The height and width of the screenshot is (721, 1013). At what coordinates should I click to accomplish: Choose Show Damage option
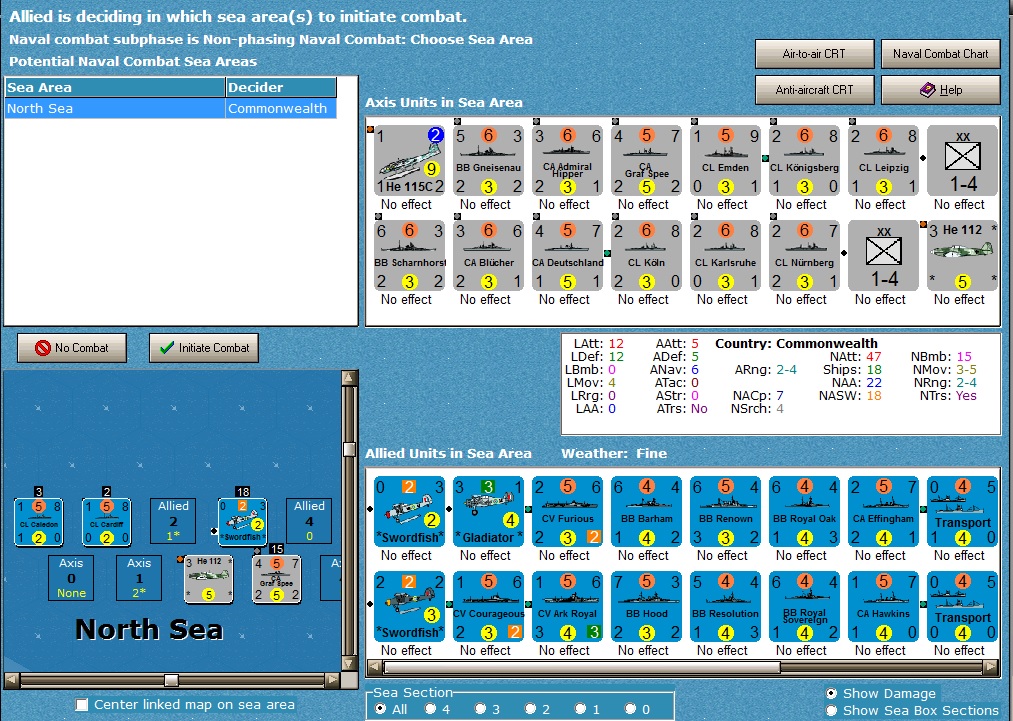(x=831, y=693)
